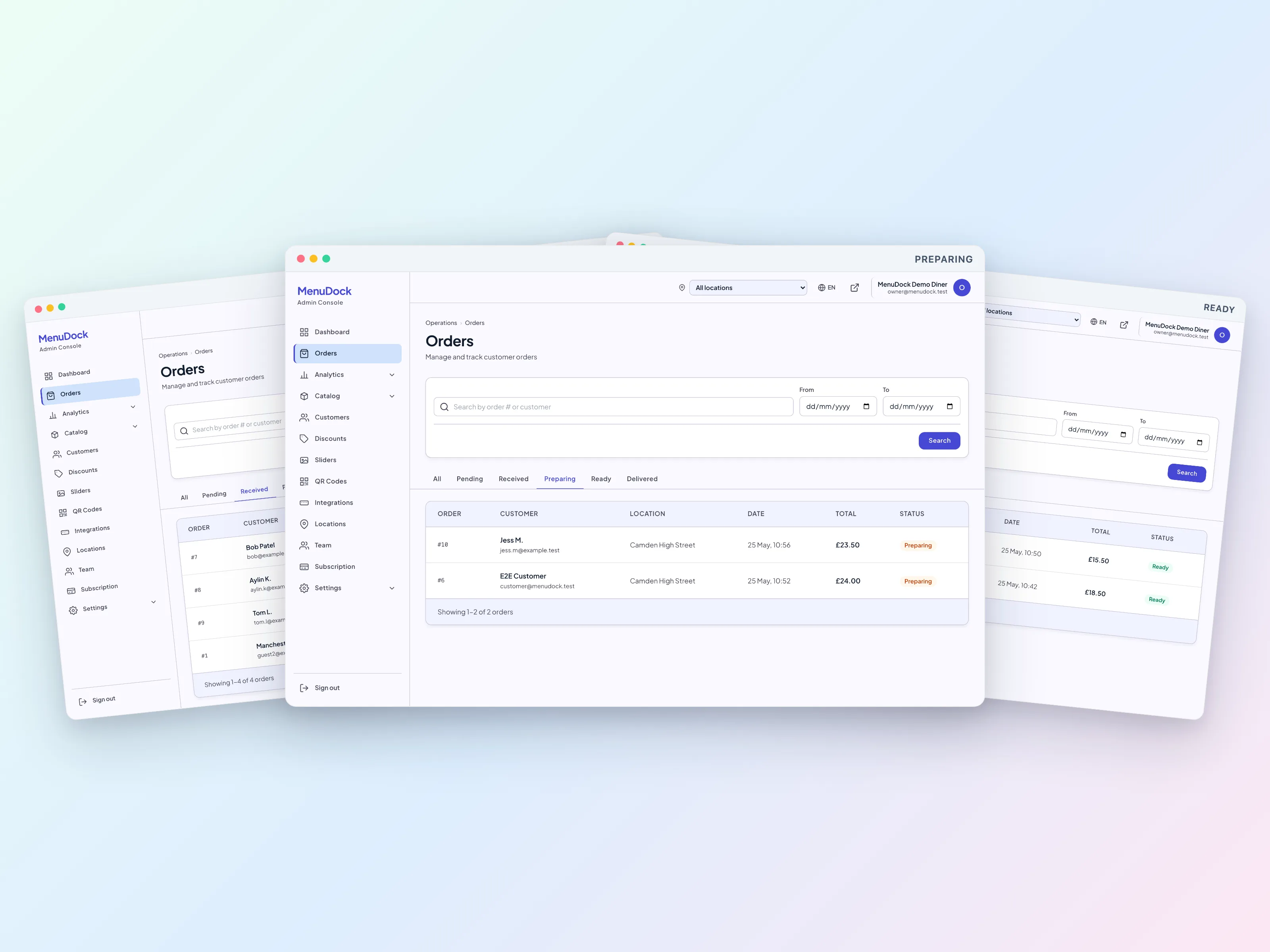Expand the Catalog chevron in front sidebar
Screen dimensions: 1270x952
392,396
